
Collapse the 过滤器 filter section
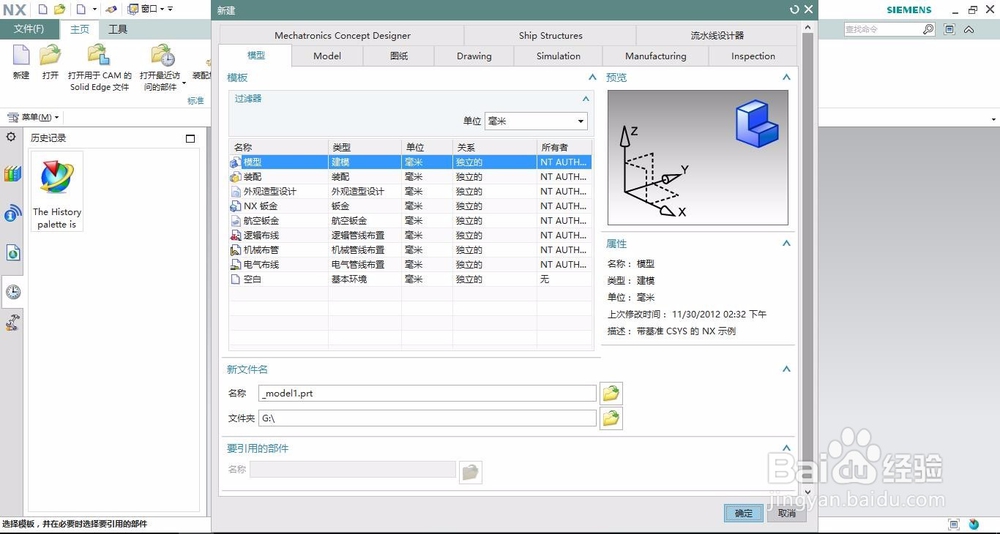[x=585, y=99]
